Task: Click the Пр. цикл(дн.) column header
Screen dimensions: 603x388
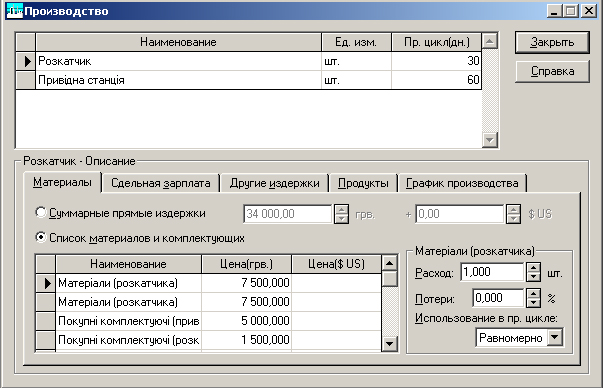Action: (x=436, y=42)
